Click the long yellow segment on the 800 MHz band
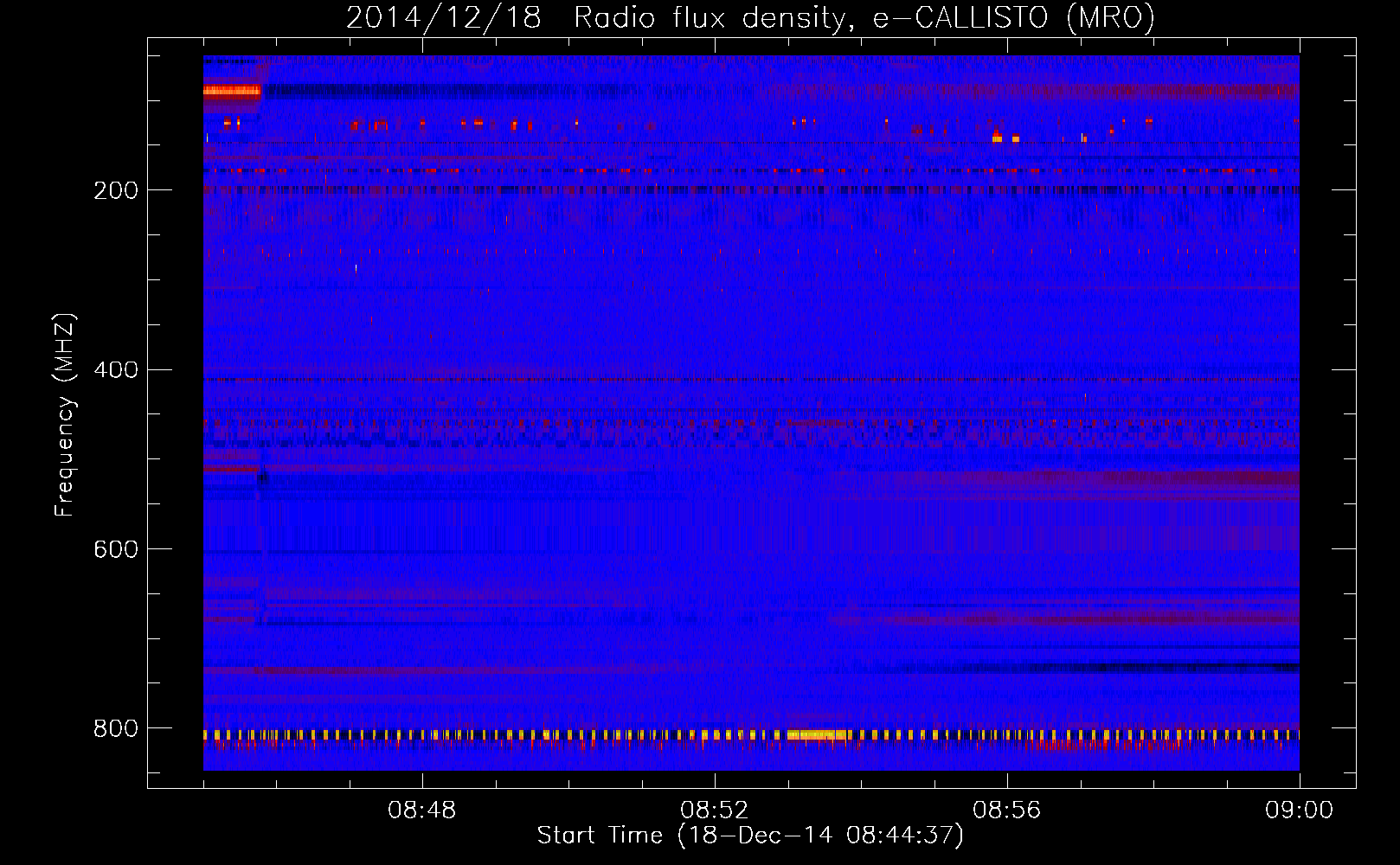The width and height of the screenshot is (1400, 865). (x=816, y=734)
